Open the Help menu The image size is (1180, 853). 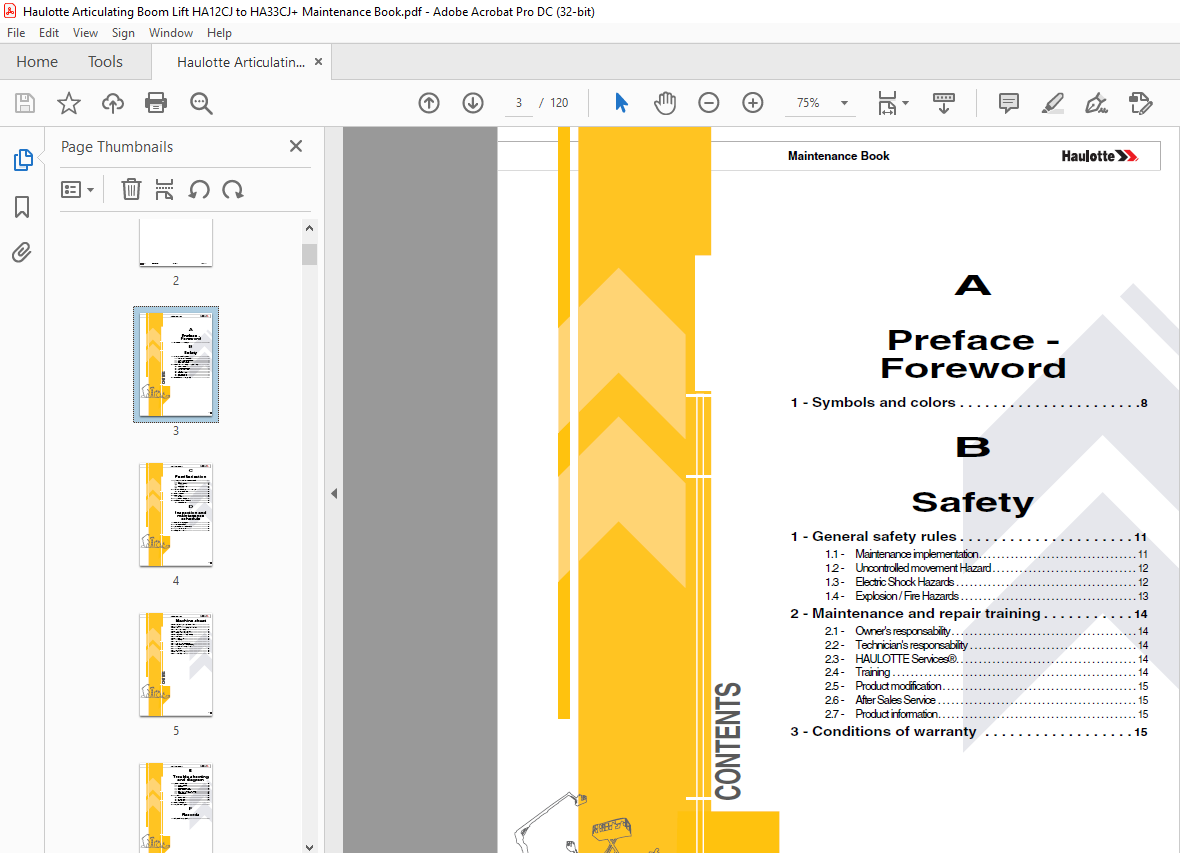(x=219, y=33)
